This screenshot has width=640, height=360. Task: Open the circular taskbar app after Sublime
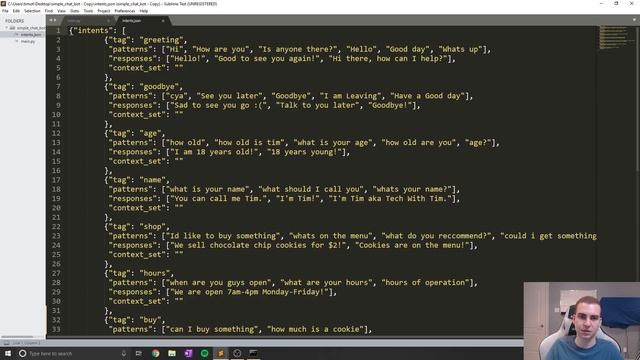click(x=237, y=353)
